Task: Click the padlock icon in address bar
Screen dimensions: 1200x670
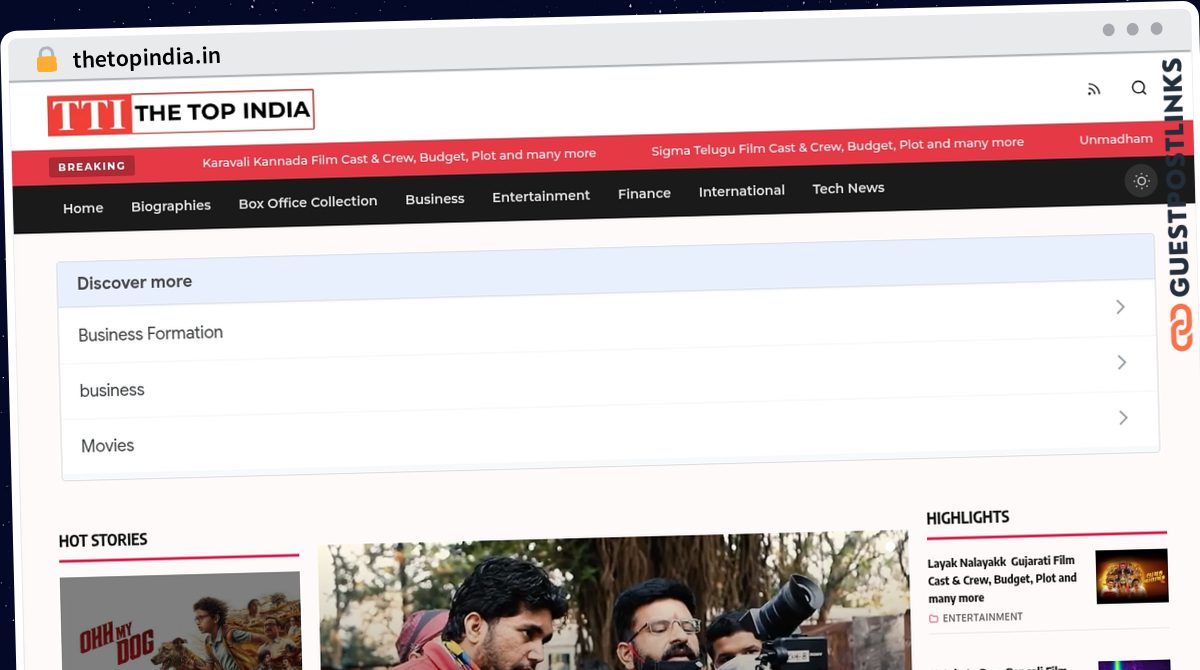Action: [47, 60]
